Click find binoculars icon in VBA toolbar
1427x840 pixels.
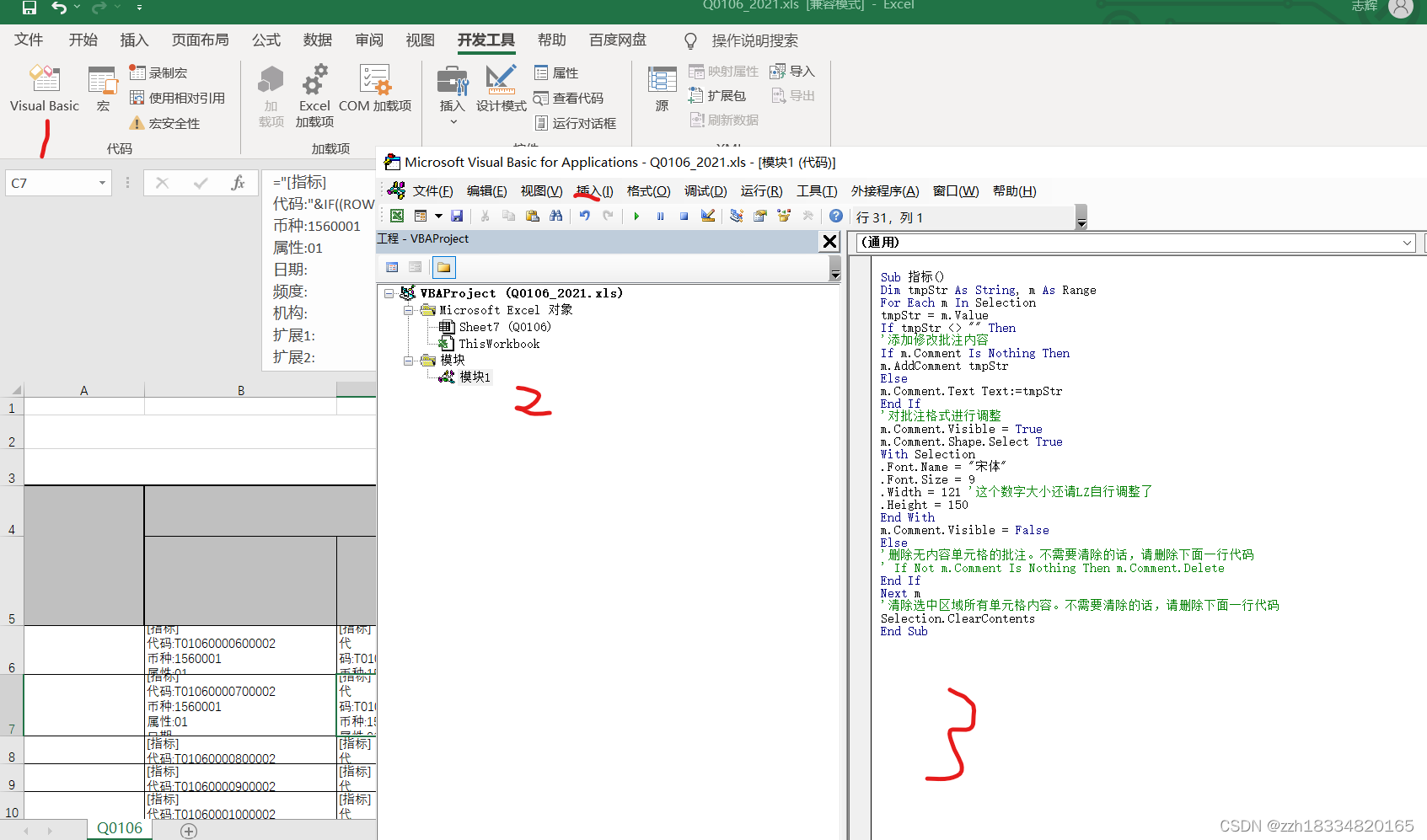pyautogui.click(x=556, y=217)
